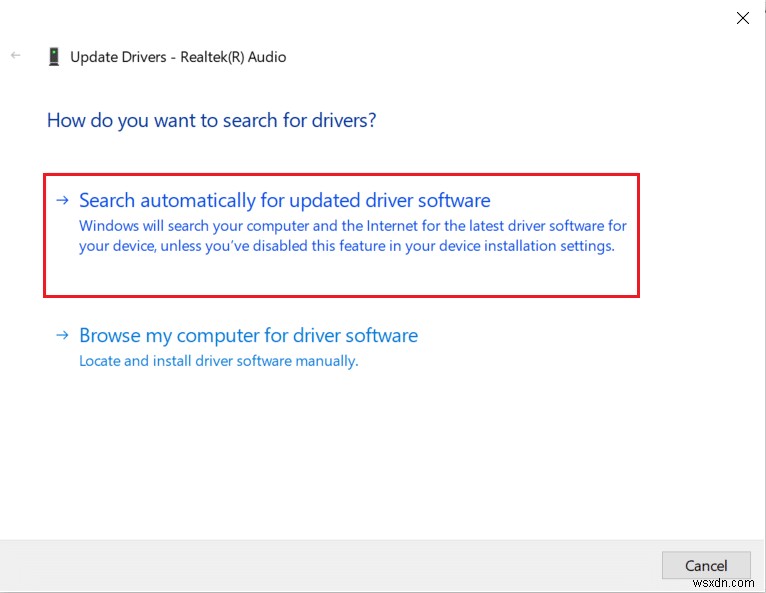
Task: Click arrow icon beside Browse my computer option
Action: click(62, 335)
